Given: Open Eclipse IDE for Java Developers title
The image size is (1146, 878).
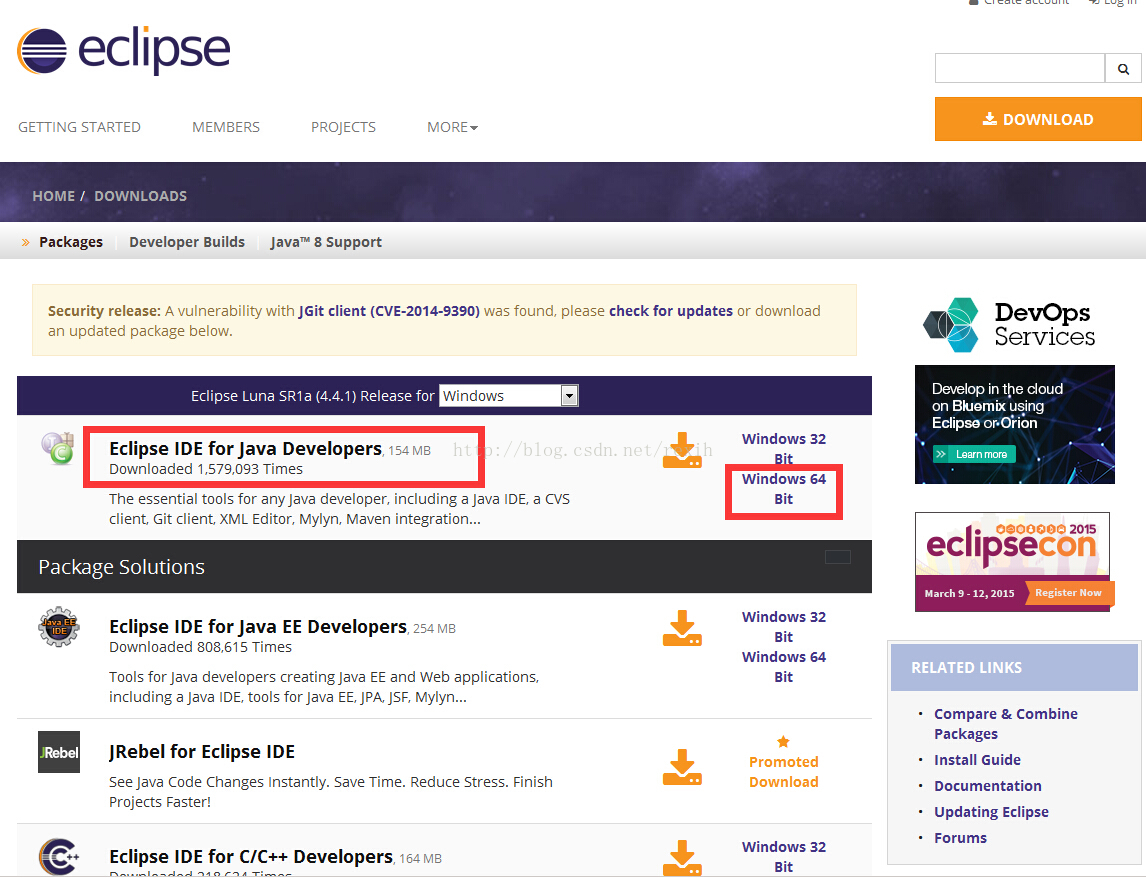Looking at the screenshot, I should point(246,448).
